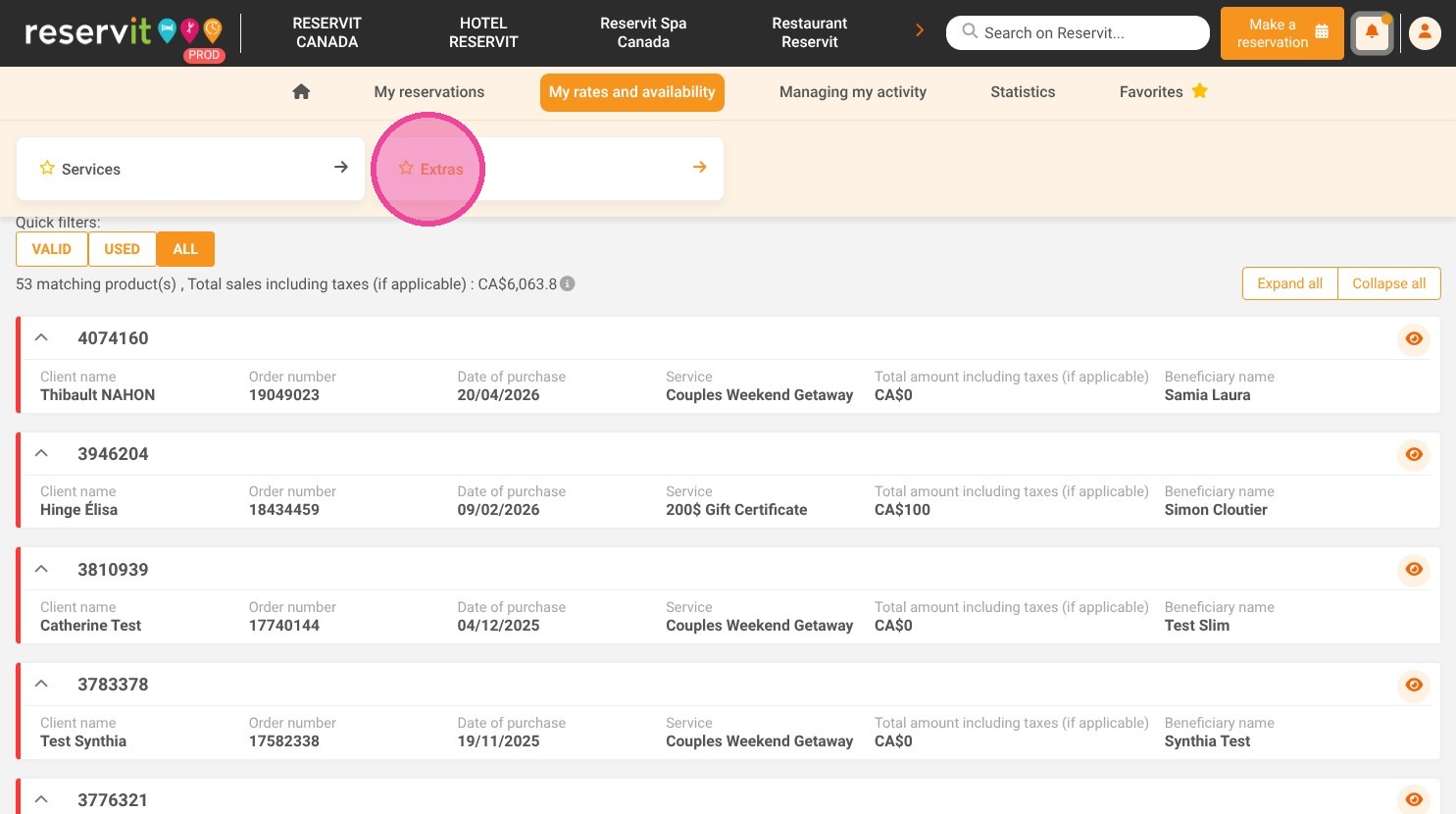Switch to Restaurant Reservit
Viewport: 1456px width, 814px height.
[x=810, y=32]
